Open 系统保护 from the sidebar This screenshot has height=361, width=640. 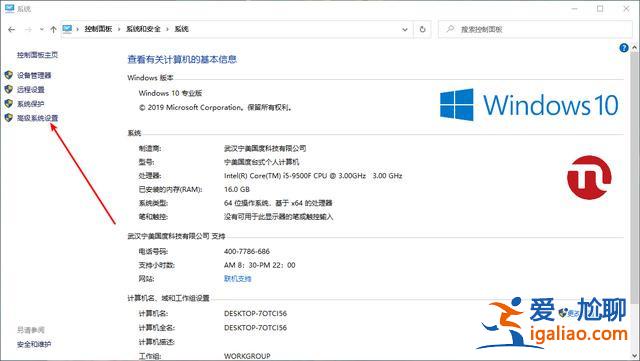coord(31,104)
